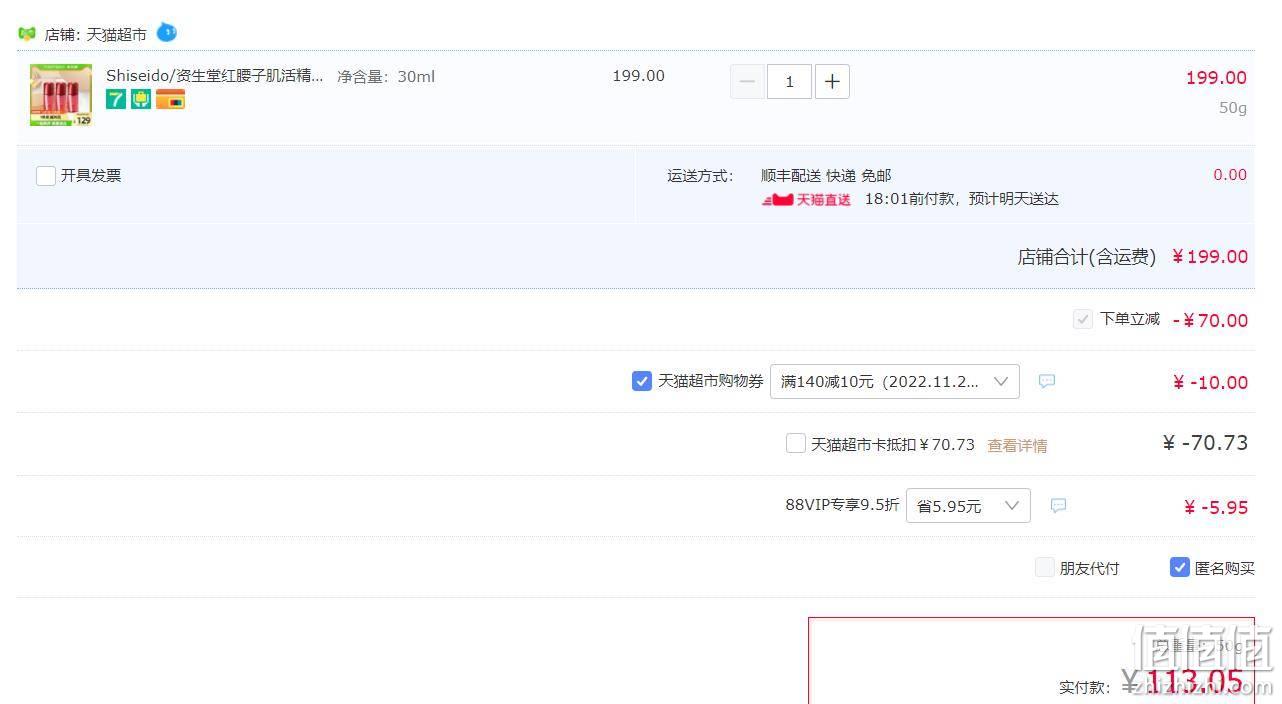The image size is (1282, 704).
Task: Toggle the 匿名购买 checkbox
Action: tap(1180, 568)
